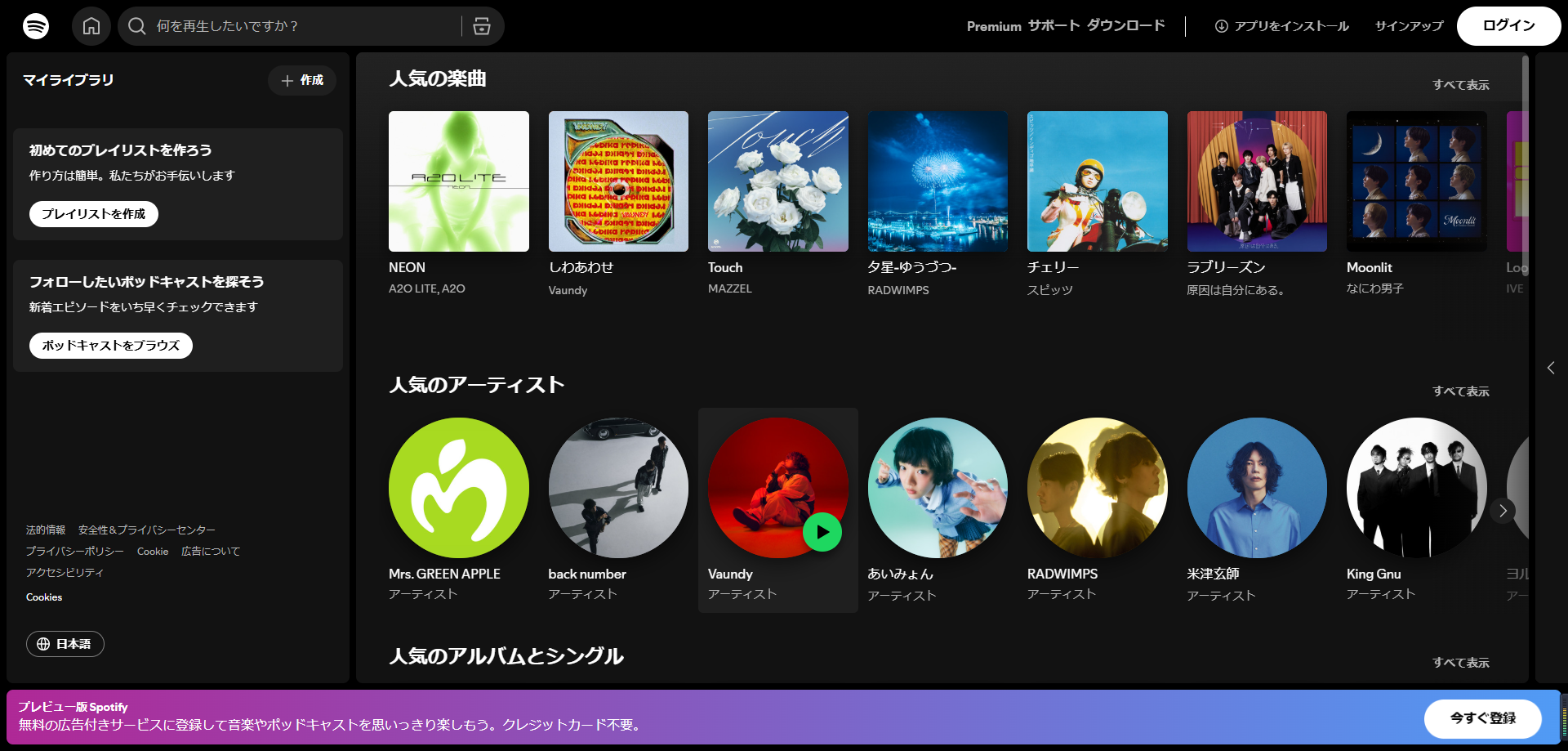Click なにわ男子 artist text
The width and height of the screenshot is (1568, 751).
[x=1375, y=288]
